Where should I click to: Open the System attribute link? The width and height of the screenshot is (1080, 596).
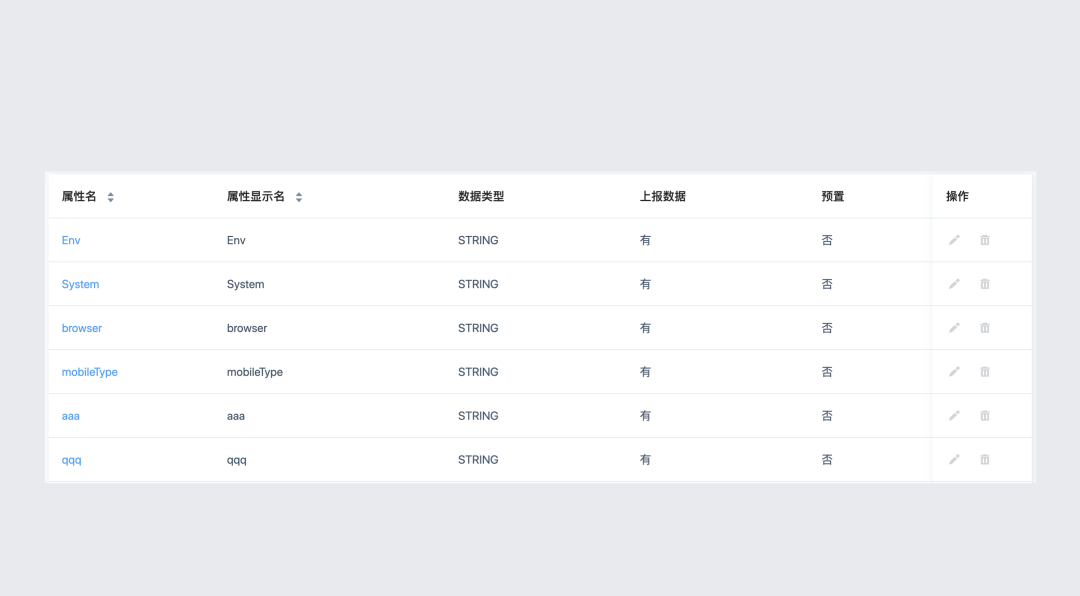click(x=81, y=284)
